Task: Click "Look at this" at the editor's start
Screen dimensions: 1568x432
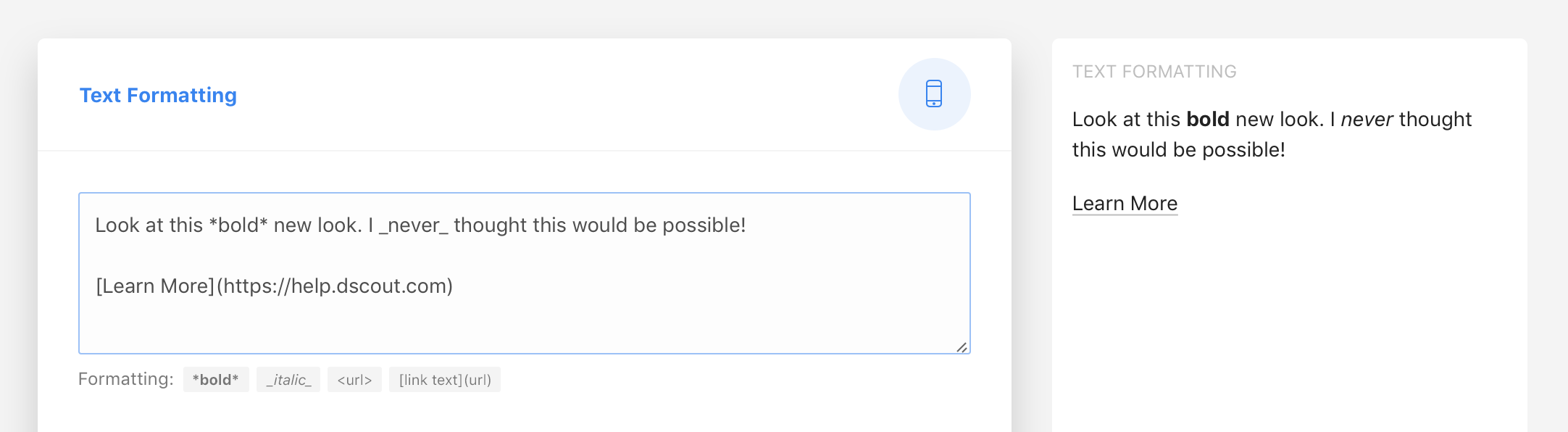Action: (x=149, y=225)
